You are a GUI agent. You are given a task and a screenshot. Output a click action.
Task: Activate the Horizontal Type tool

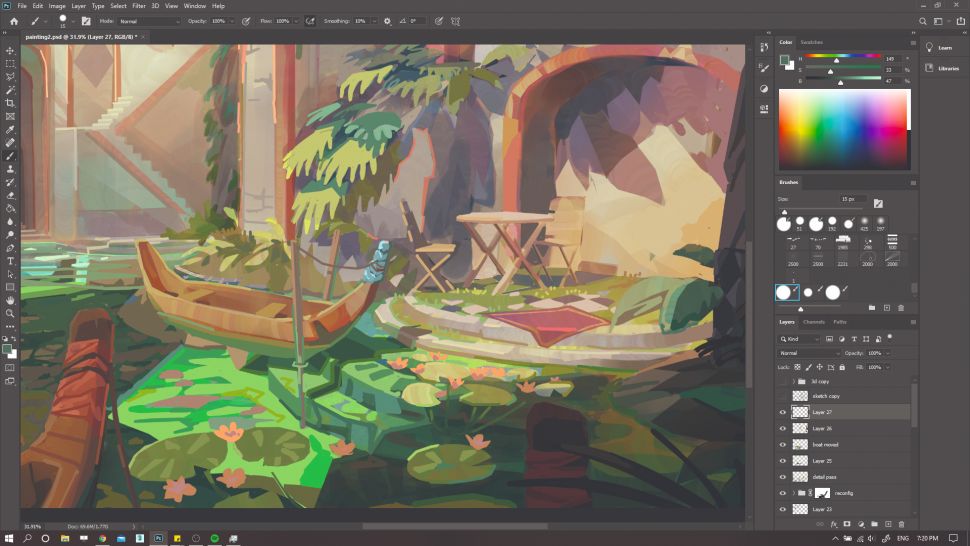[10, 261]
